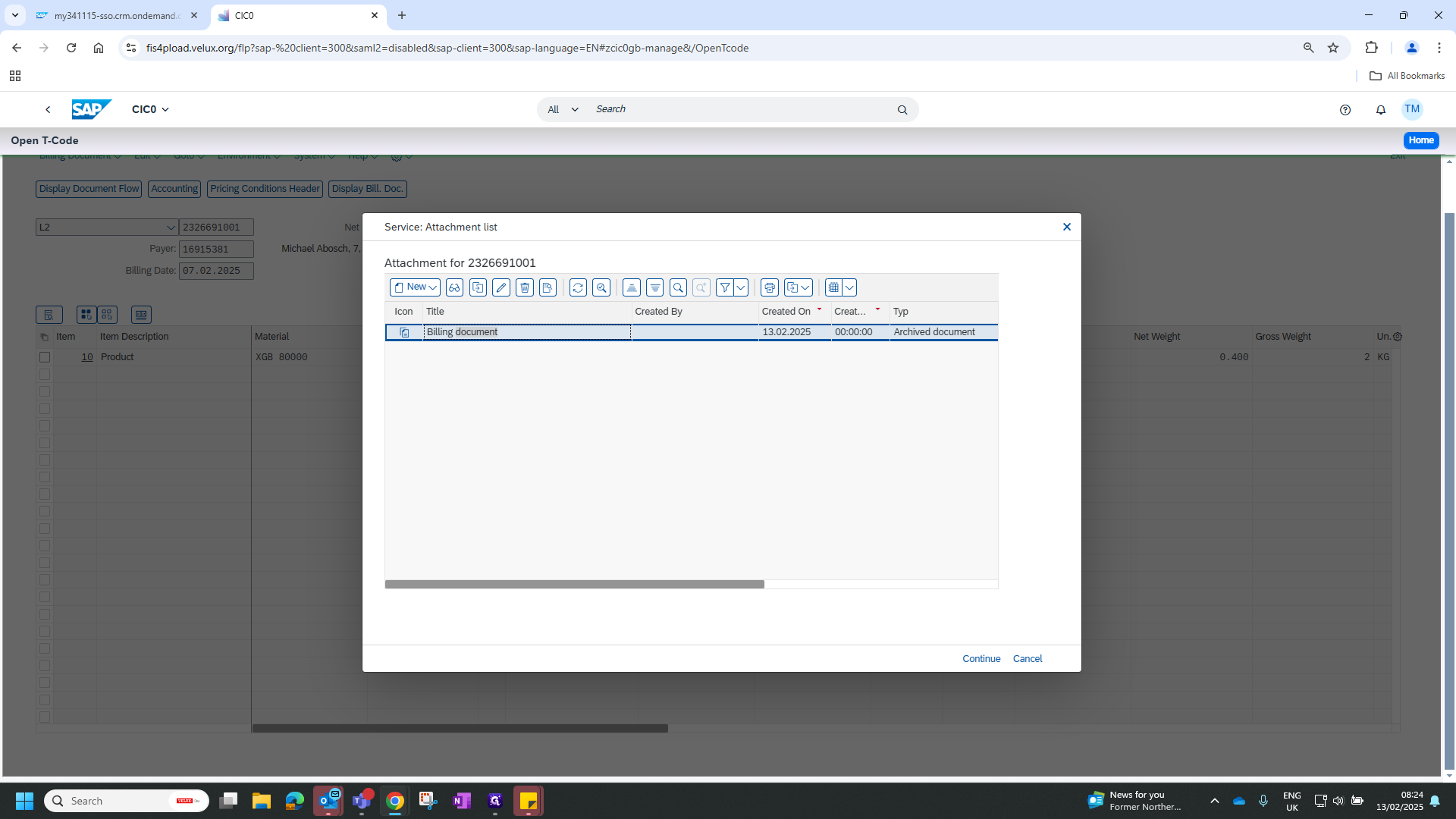Click the Accounting button
1456x819 pixels.
[x=174, y=189]
